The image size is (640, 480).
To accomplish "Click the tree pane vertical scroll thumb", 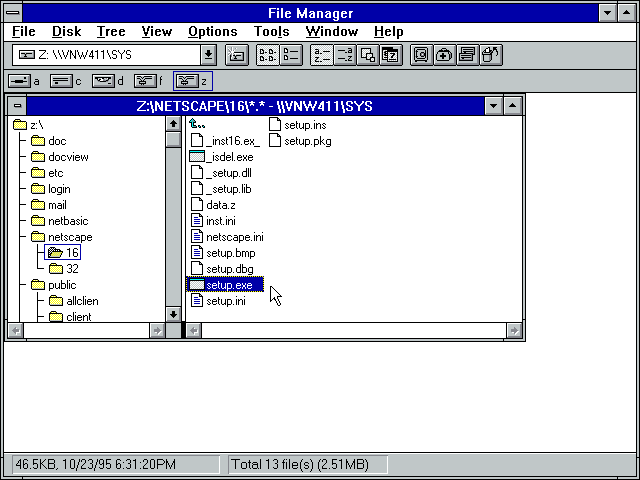I will tap(173, 139).
